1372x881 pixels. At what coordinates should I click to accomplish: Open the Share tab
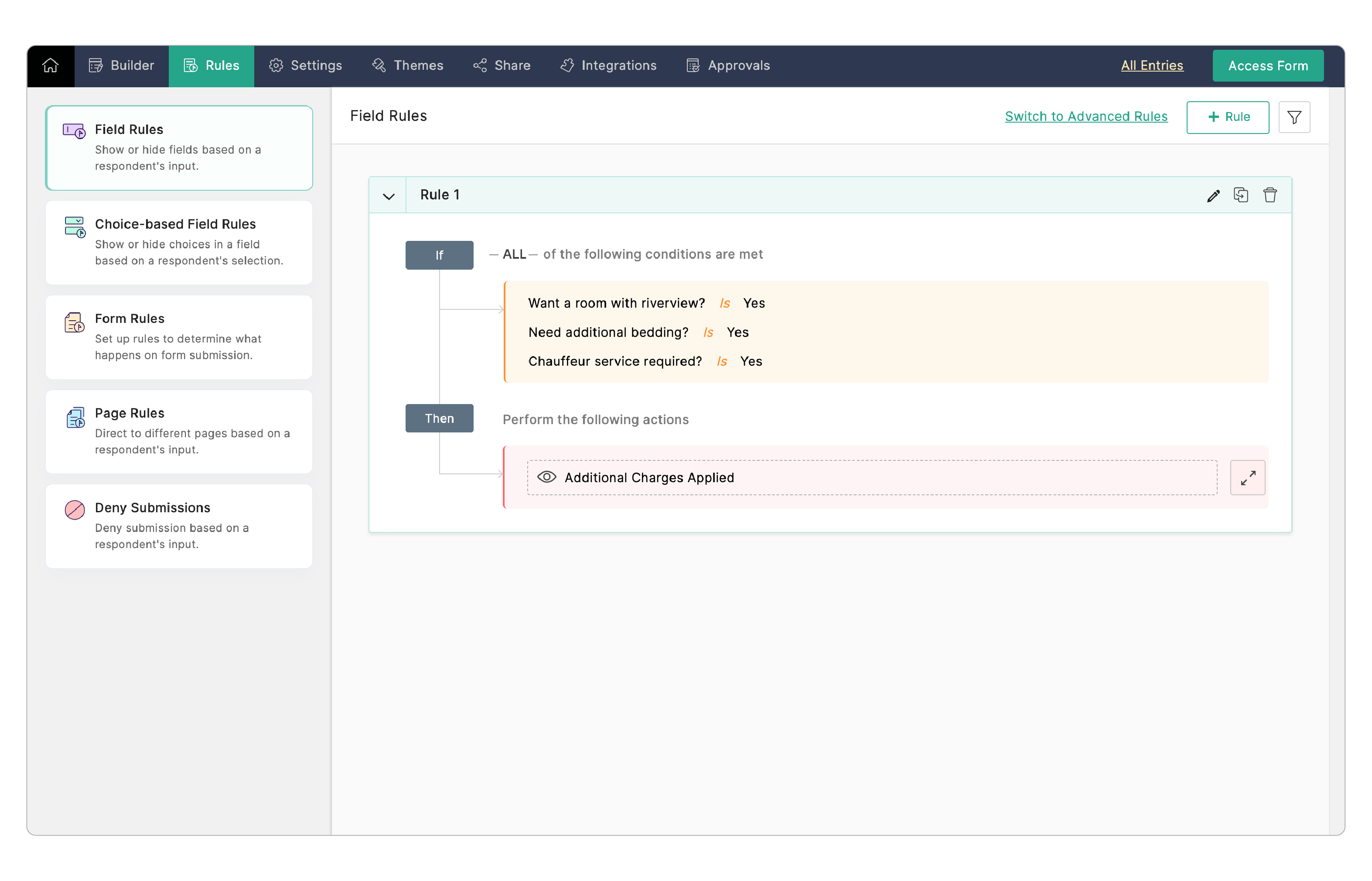point(502,66)
